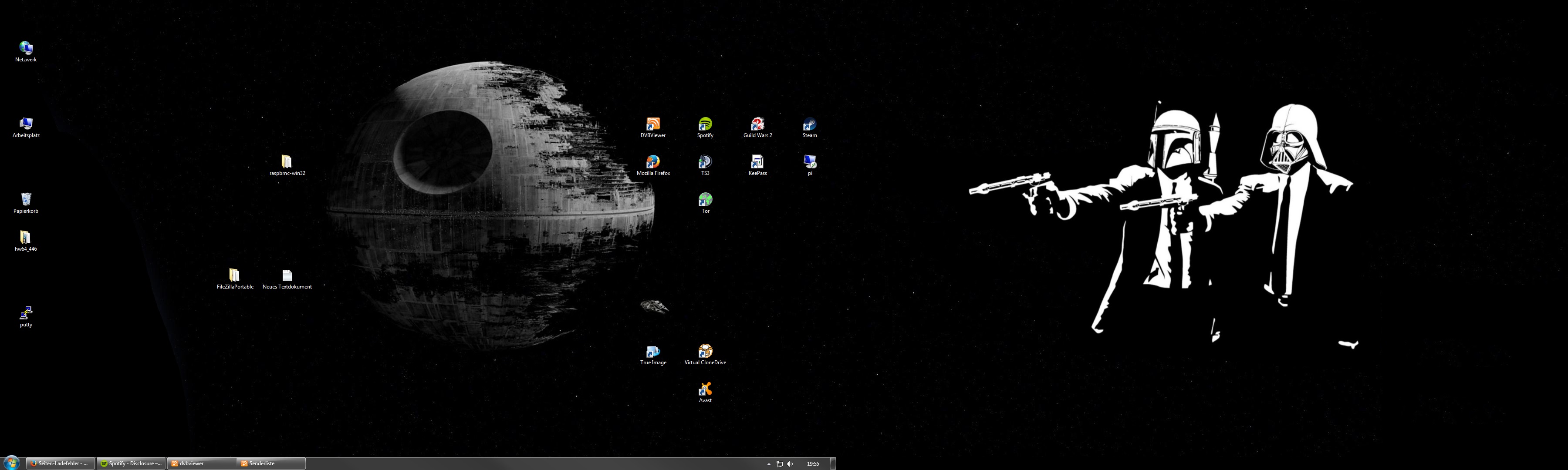Screen dimensions: 1568x470
Task: Click the Avast desktop icon
Action: pos(705,389)
